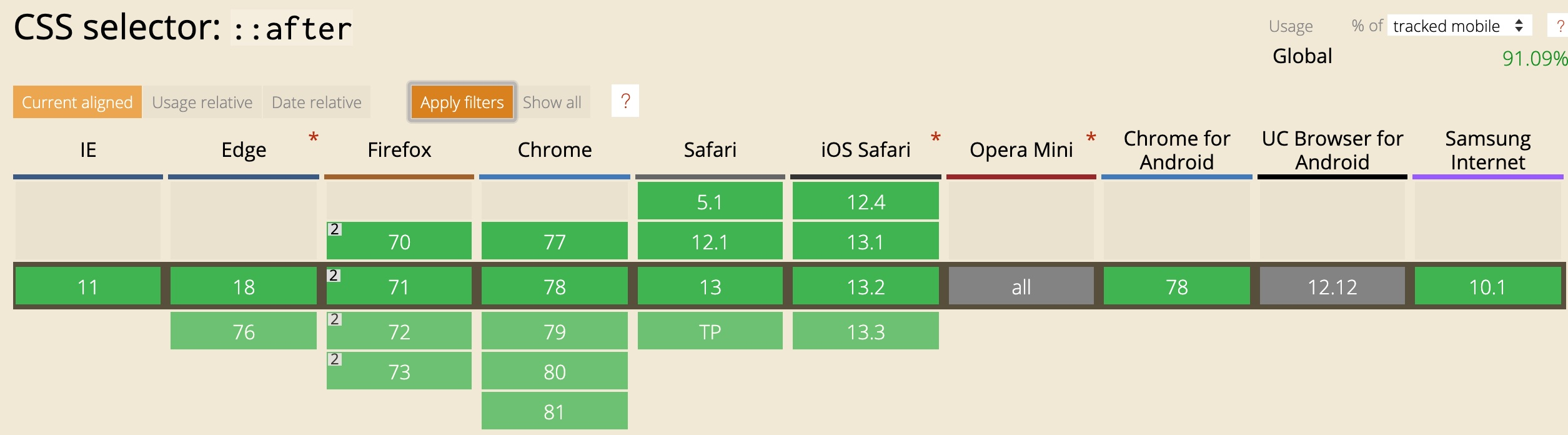Click the red asterisk next to Edge
Screen dimensions: 1568x435
[x=314, y=137]
